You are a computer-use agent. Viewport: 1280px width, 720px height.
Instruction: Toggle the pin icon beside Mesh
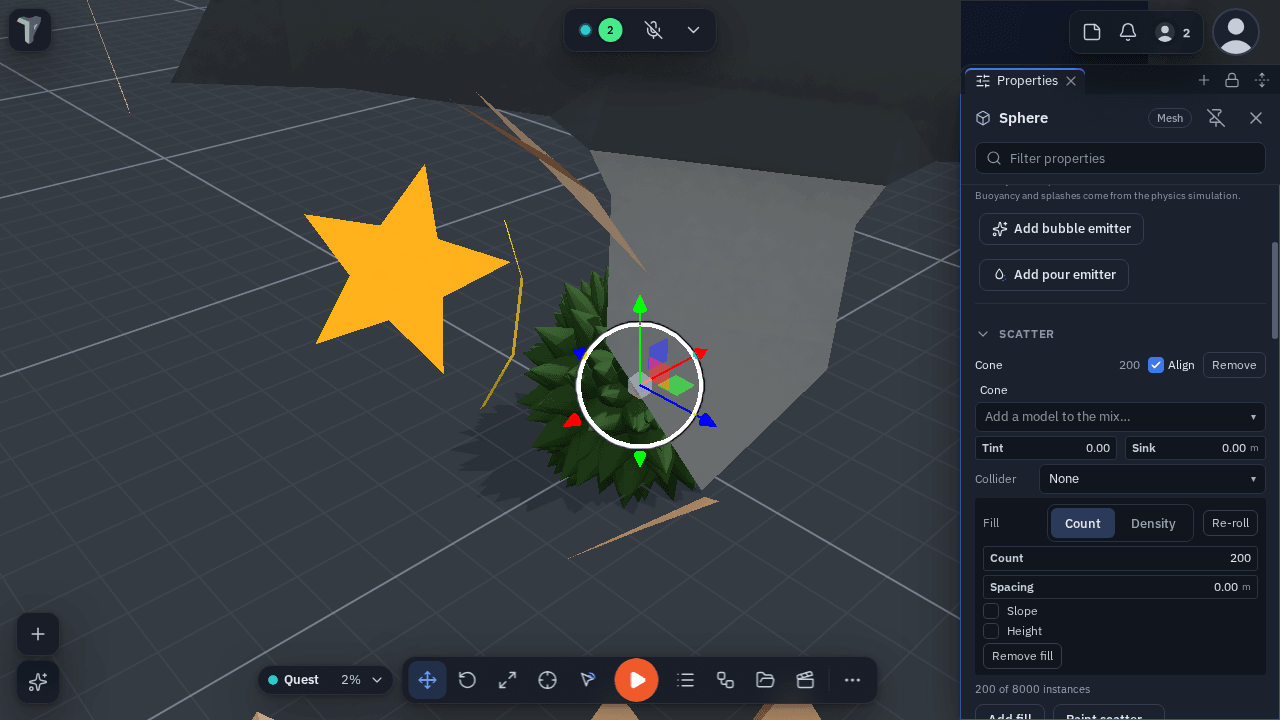point(1216,118)
